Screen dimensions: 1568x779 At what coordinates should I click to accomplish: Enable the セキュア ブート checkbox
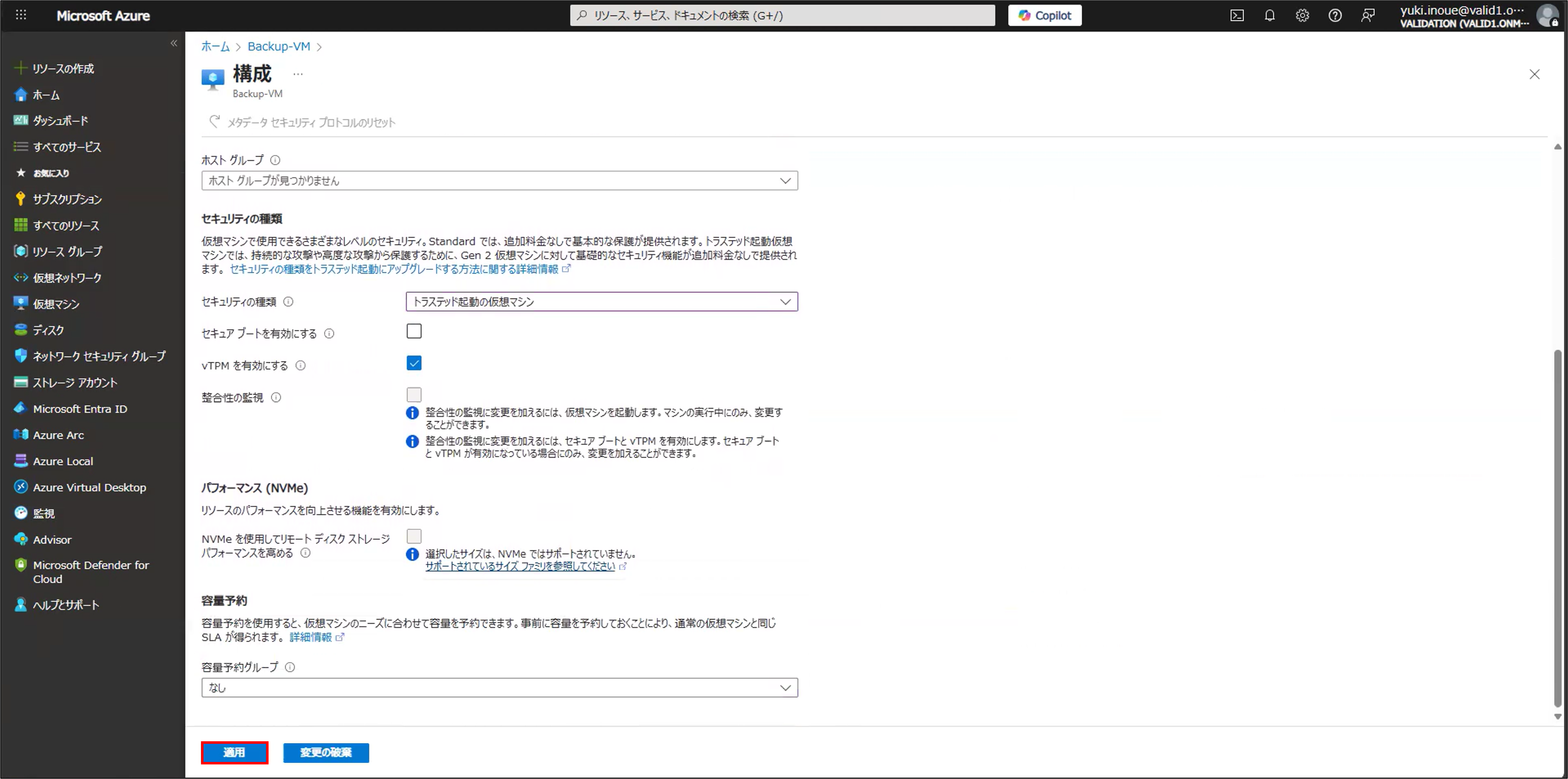[x=414, y=331]
